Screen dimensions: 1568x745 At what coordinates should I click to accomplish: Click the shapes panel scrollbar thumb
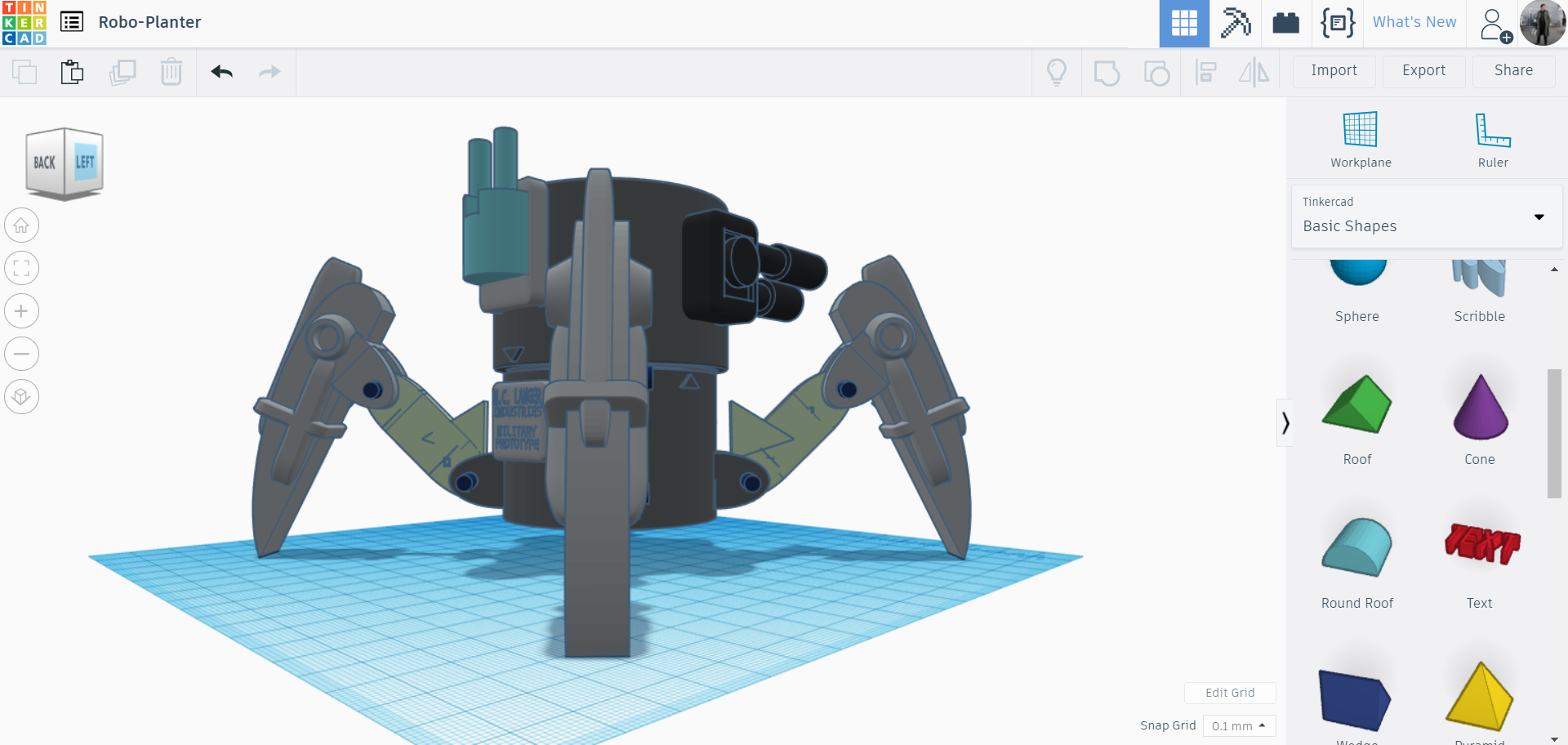(1554, 433)
